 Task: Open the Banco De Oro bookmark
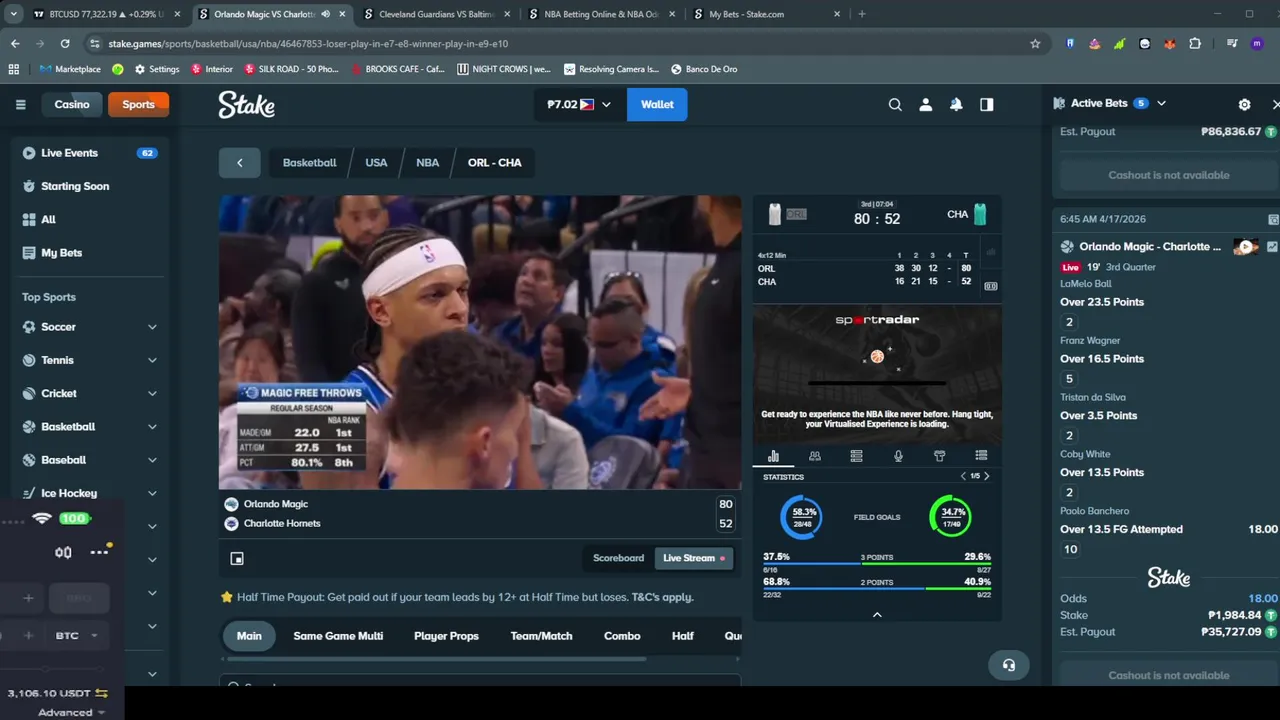tap(703, 69)
